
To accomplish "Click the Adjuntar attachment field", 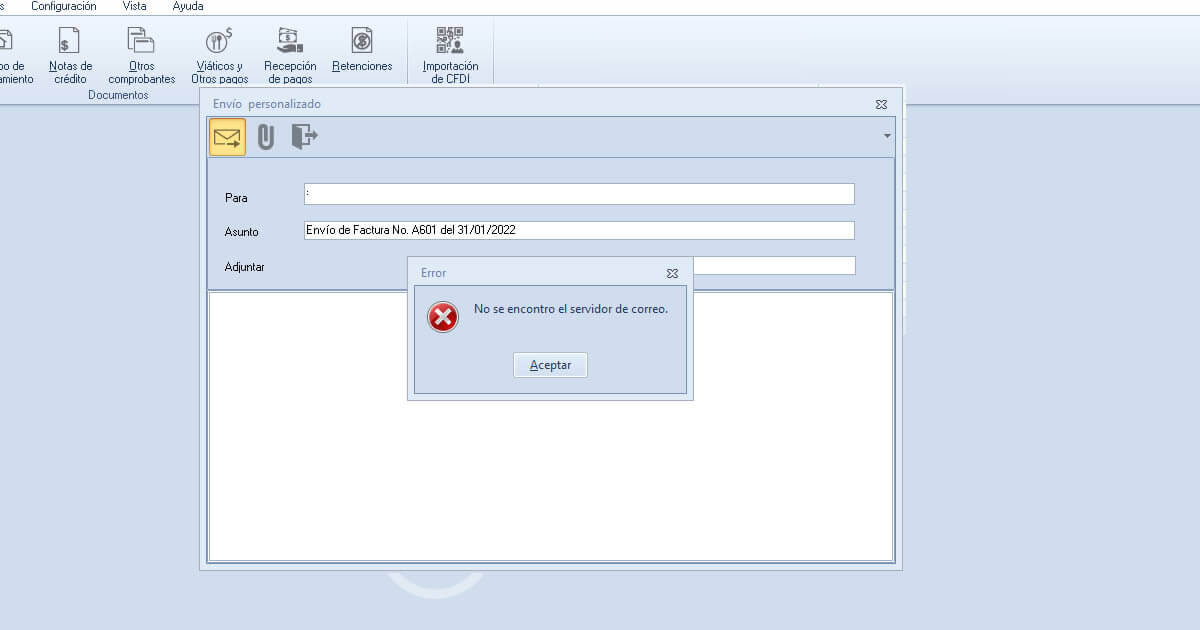I will pyautogui.click(x=775, y=265).
